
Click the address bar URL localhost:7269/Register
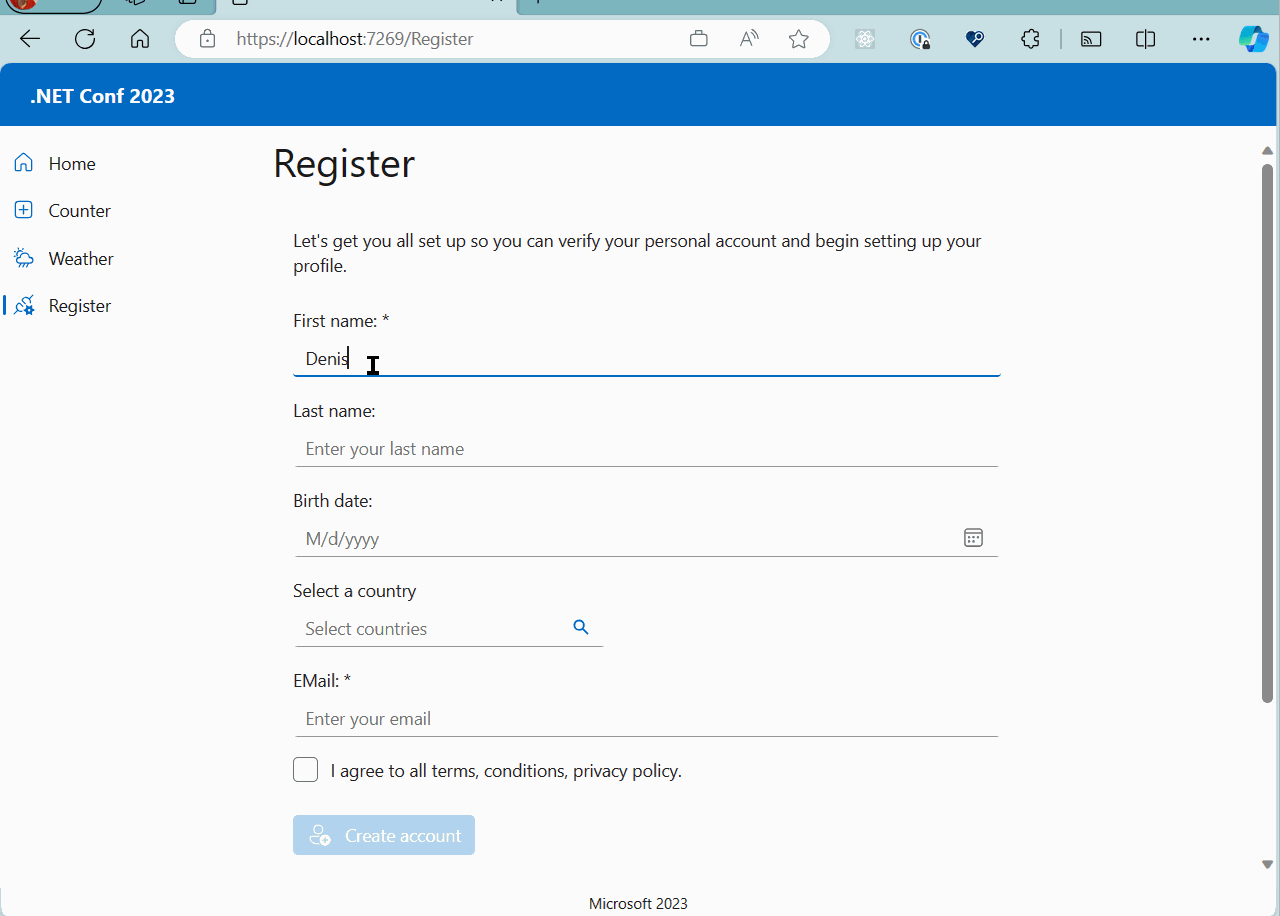[x=355, y=39]
